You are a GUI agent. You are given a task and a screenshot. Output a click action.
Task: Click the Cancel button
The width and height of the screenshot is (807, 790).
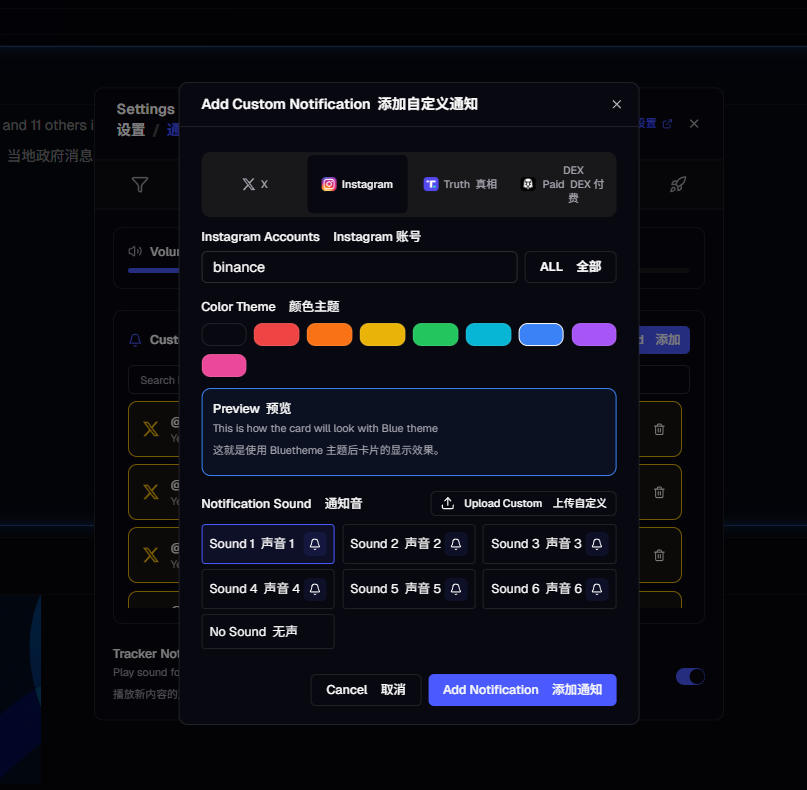(366, 690)
